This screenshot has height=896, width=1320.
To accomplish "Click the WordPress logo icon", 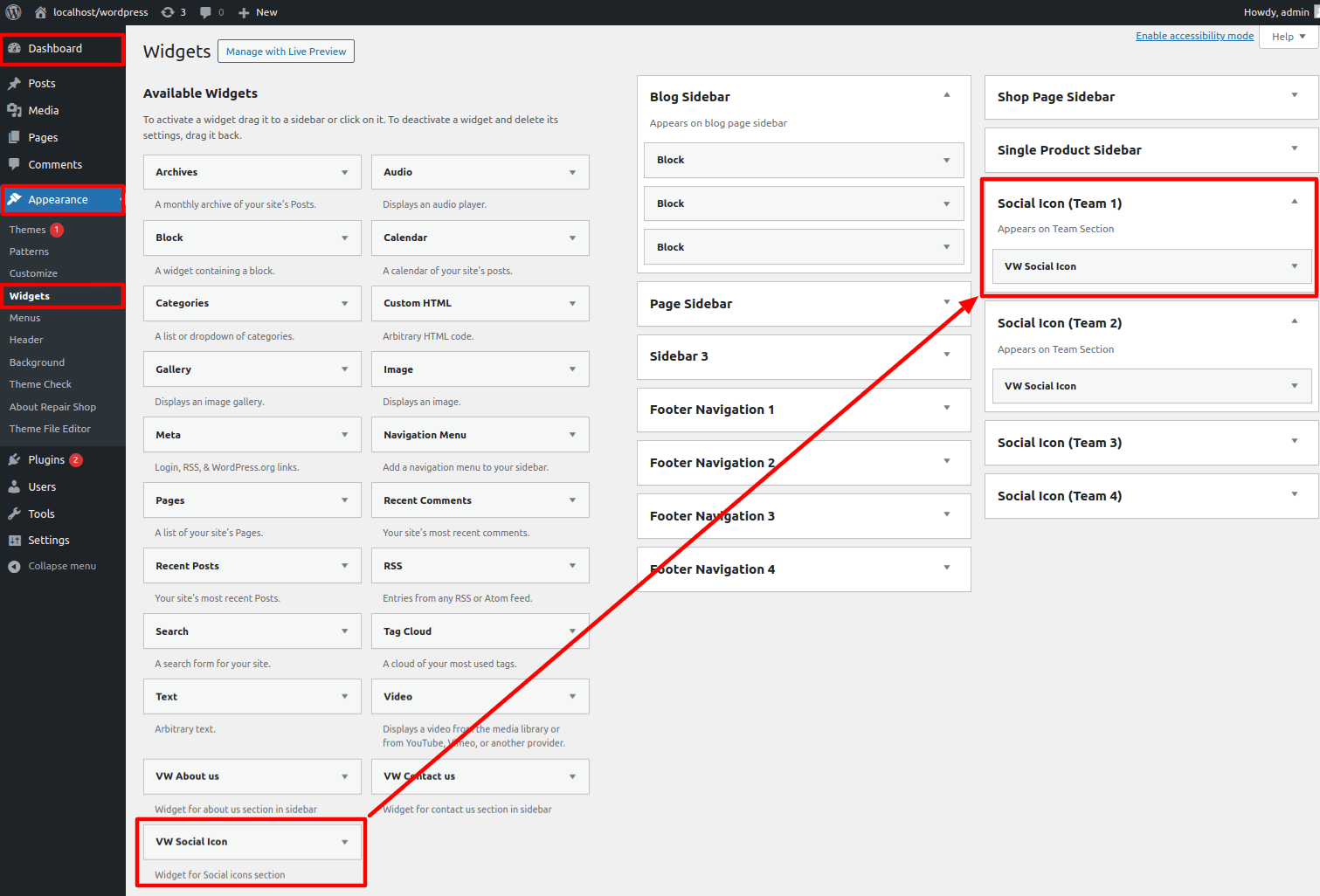I will click(x=13, y=12).
